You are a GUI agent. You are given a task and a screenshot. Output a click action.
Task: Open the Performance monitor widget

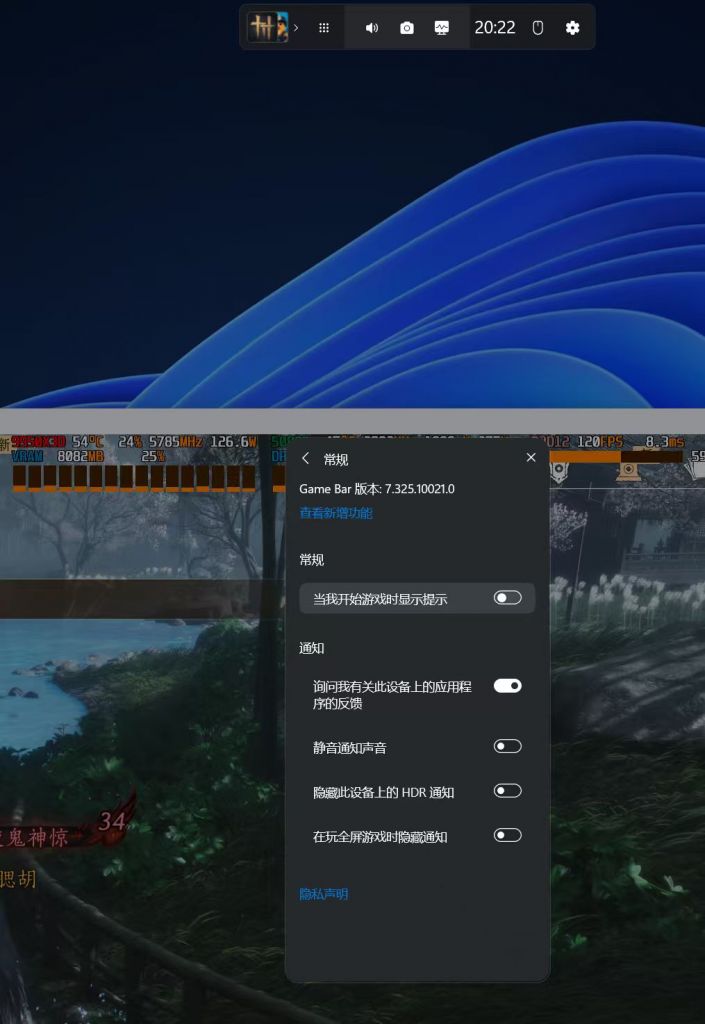442,28
